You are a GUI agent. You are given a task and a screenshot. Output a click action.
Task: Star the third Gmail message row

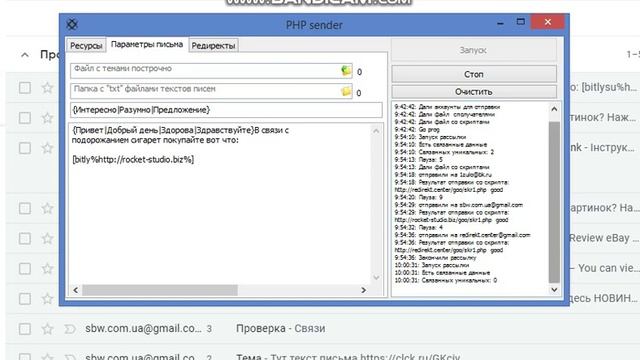coord(47,148)
